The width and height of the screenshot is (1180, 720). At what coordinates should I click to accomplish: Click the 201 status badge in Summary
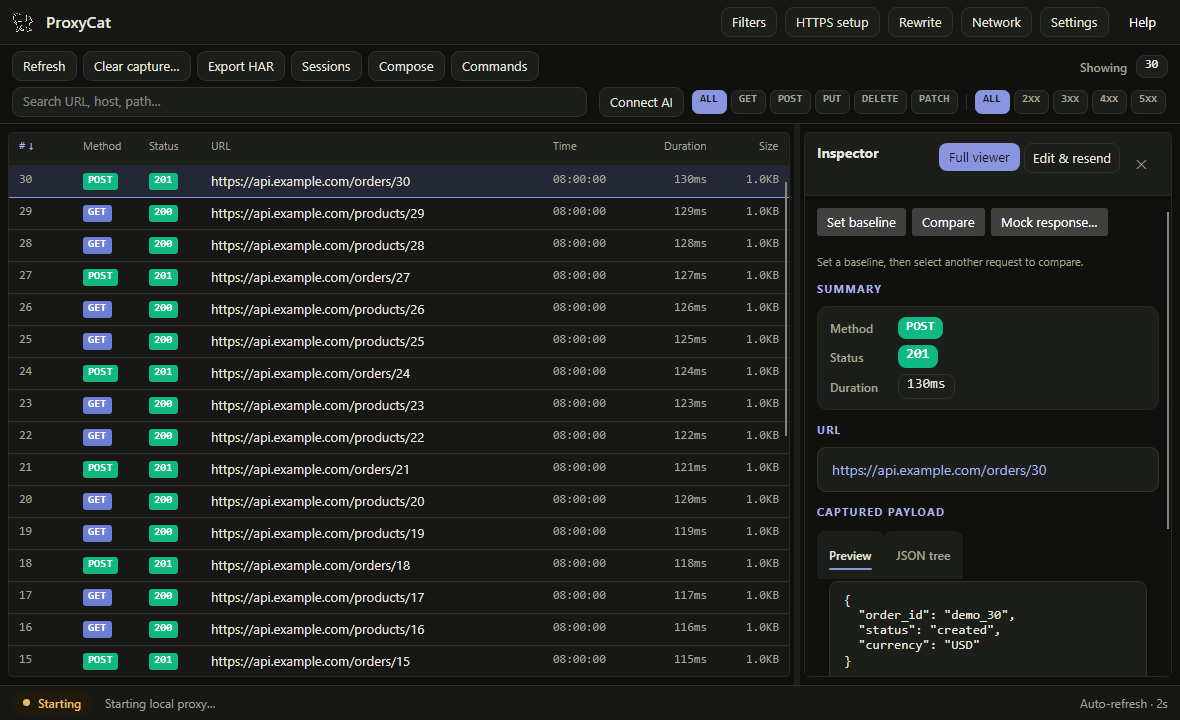pyautogui.click(x=917, y=355)
